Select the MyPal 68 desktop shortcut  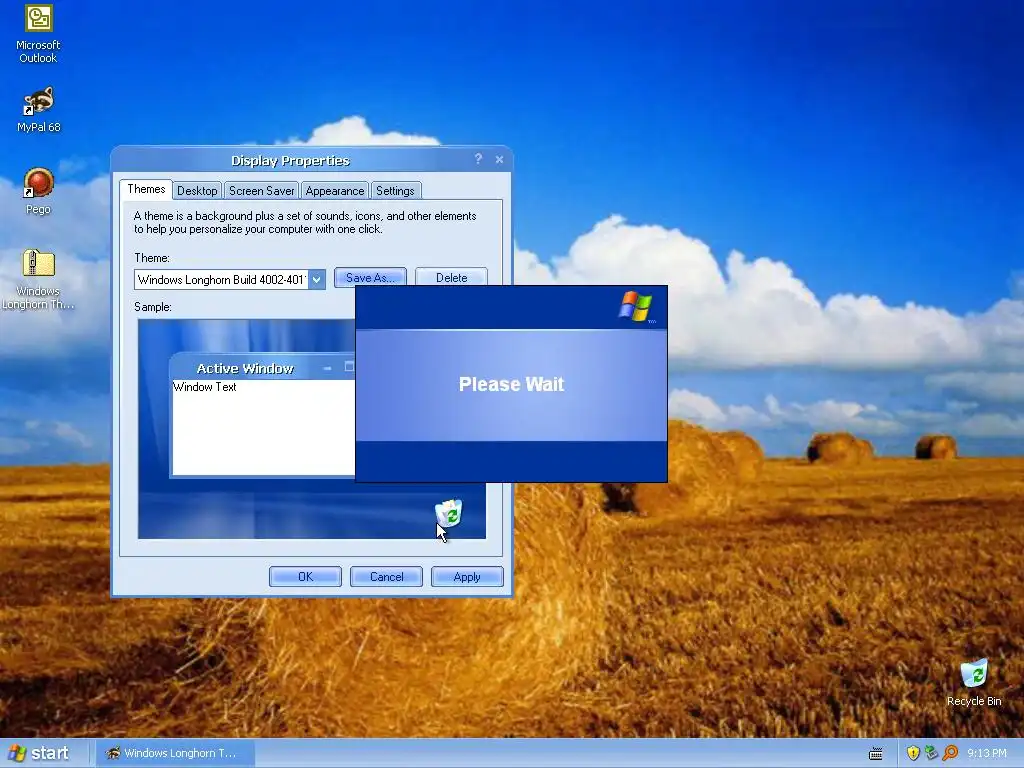coord(39,110)
